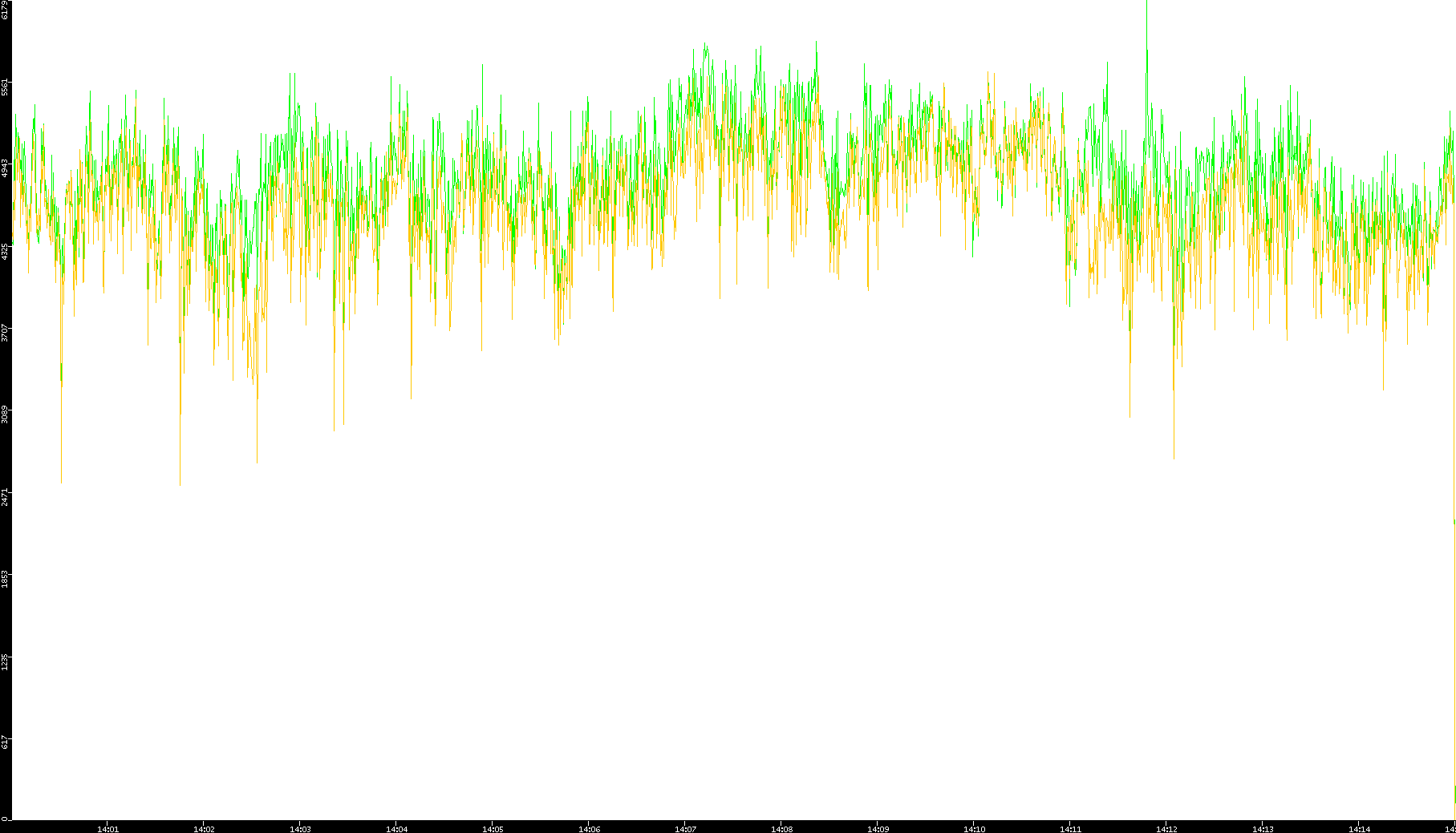The height and width of the screenshot is (833, 1456).
Task: Select the 2471 y-axis label
Action: [6, 496]
